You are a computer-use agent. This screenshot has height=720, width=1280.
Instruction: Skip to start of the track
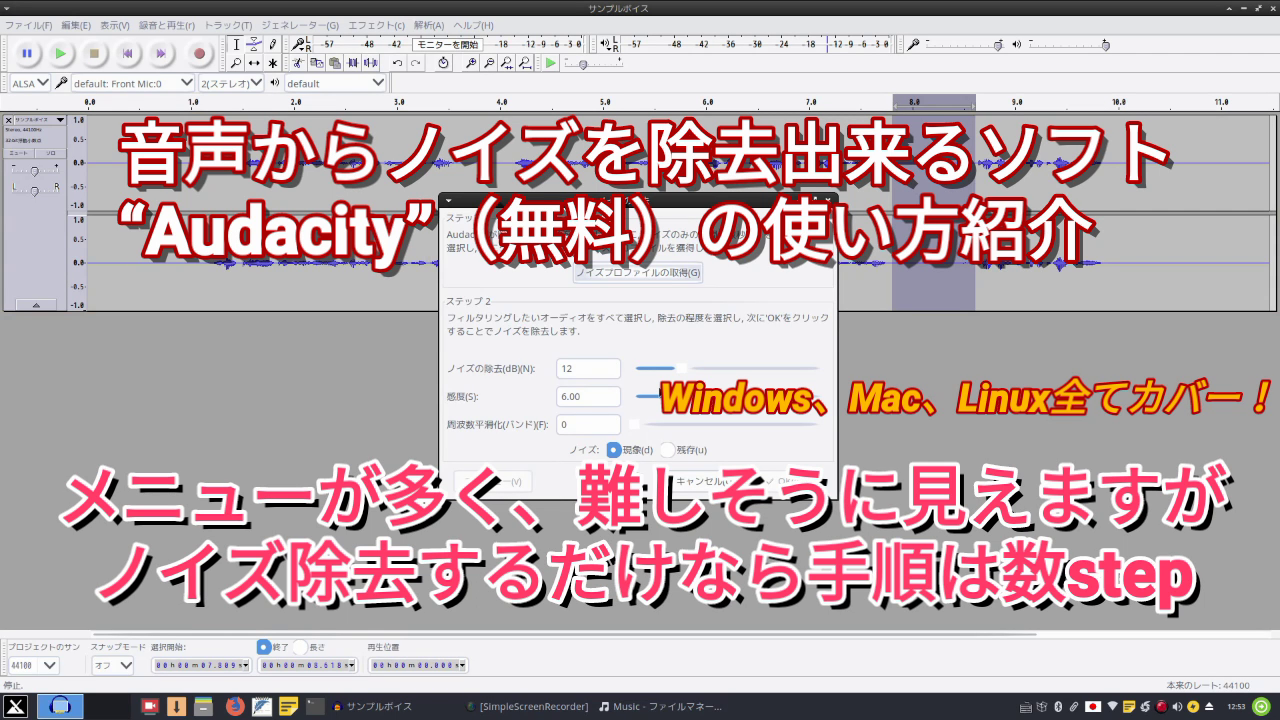[x=127, y=53]
